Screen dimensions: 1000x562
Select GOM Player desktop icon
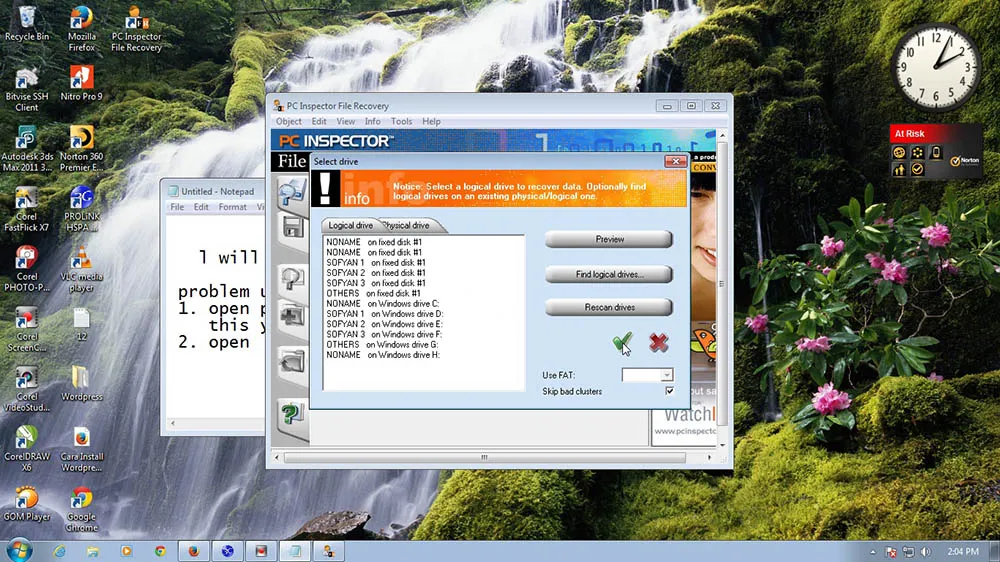tap(27, 504)
